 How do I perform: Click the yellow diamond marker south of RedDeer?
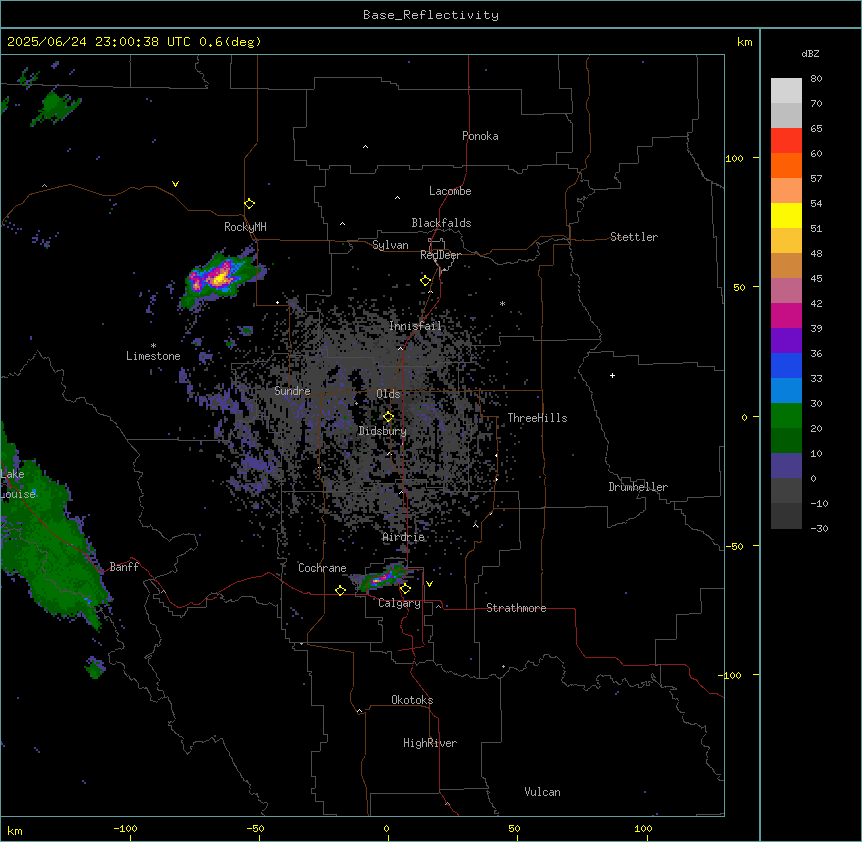click(426, 281)
